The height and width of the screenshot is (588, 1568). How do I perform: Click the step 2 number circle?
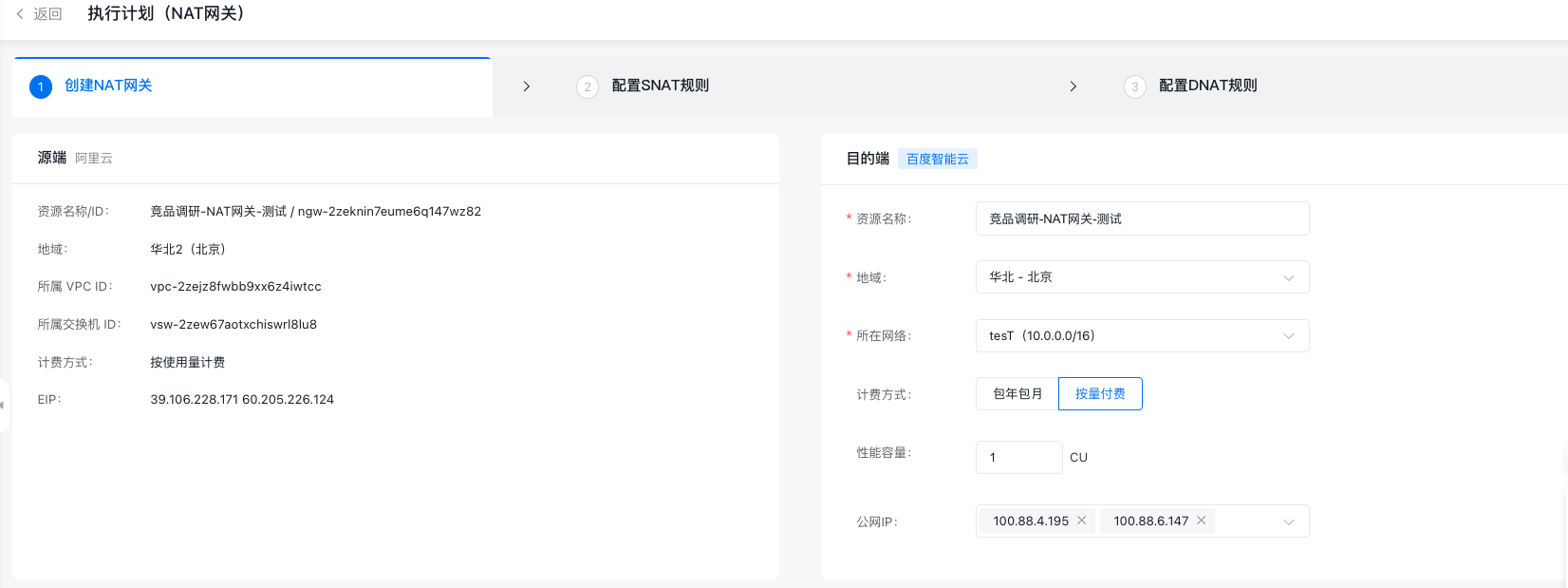(x=588, y=86)
